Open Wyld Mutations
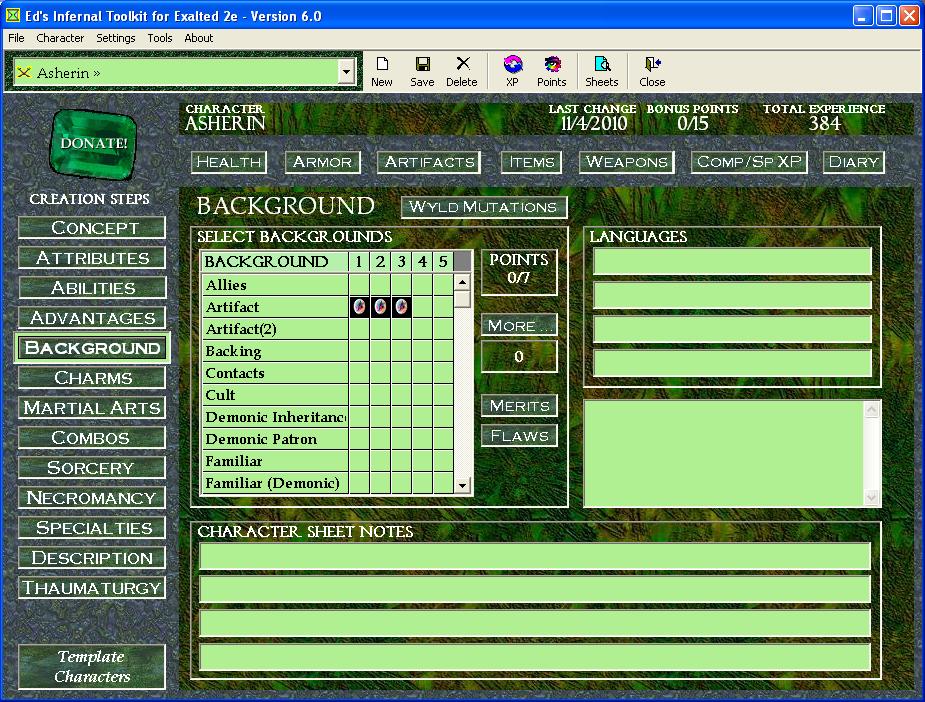The width and height of the screenshot is (925, 702). (484, 207)
